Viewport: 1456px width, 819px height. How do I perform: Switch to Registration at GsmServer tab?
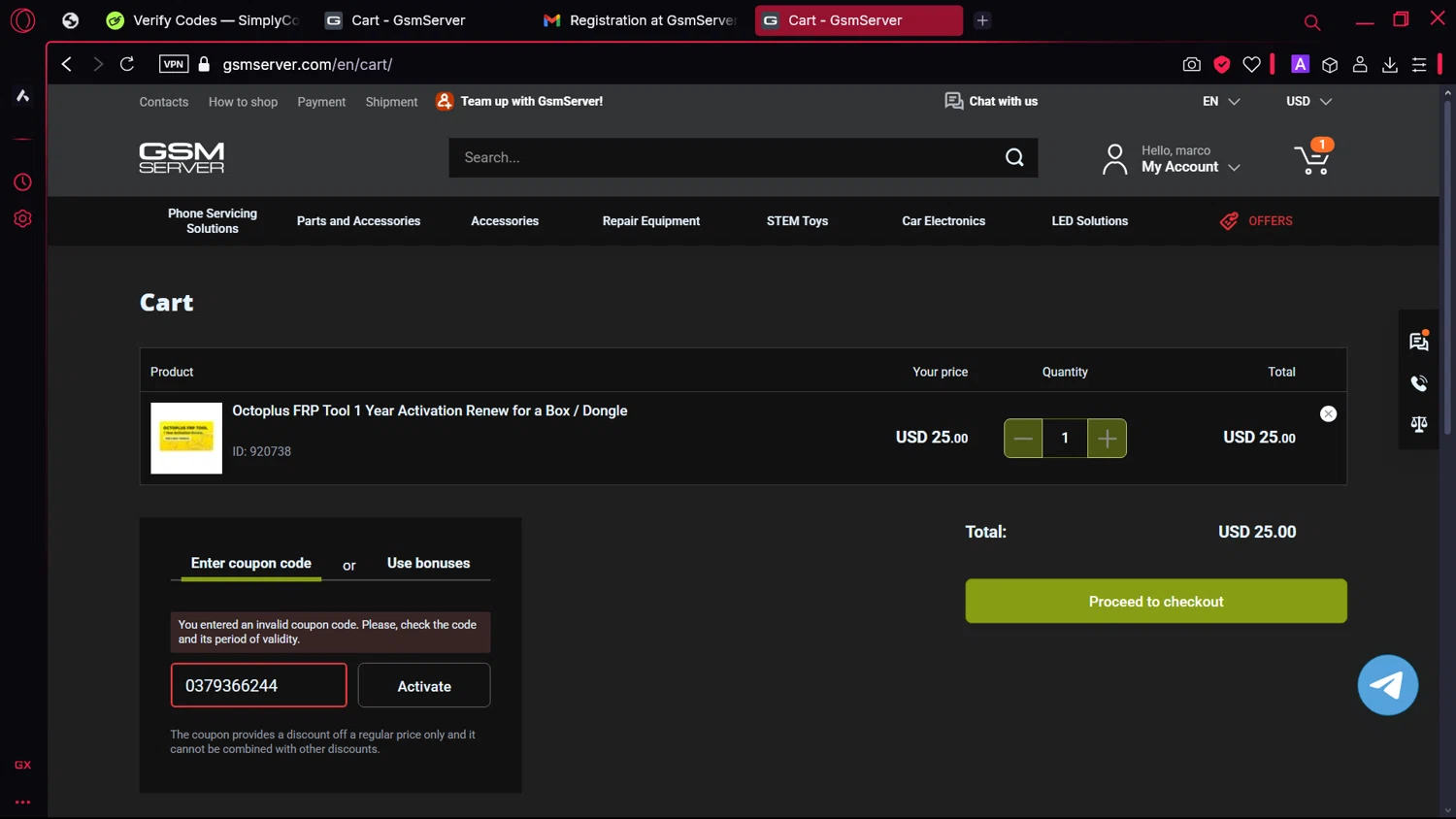click(642, 20)
